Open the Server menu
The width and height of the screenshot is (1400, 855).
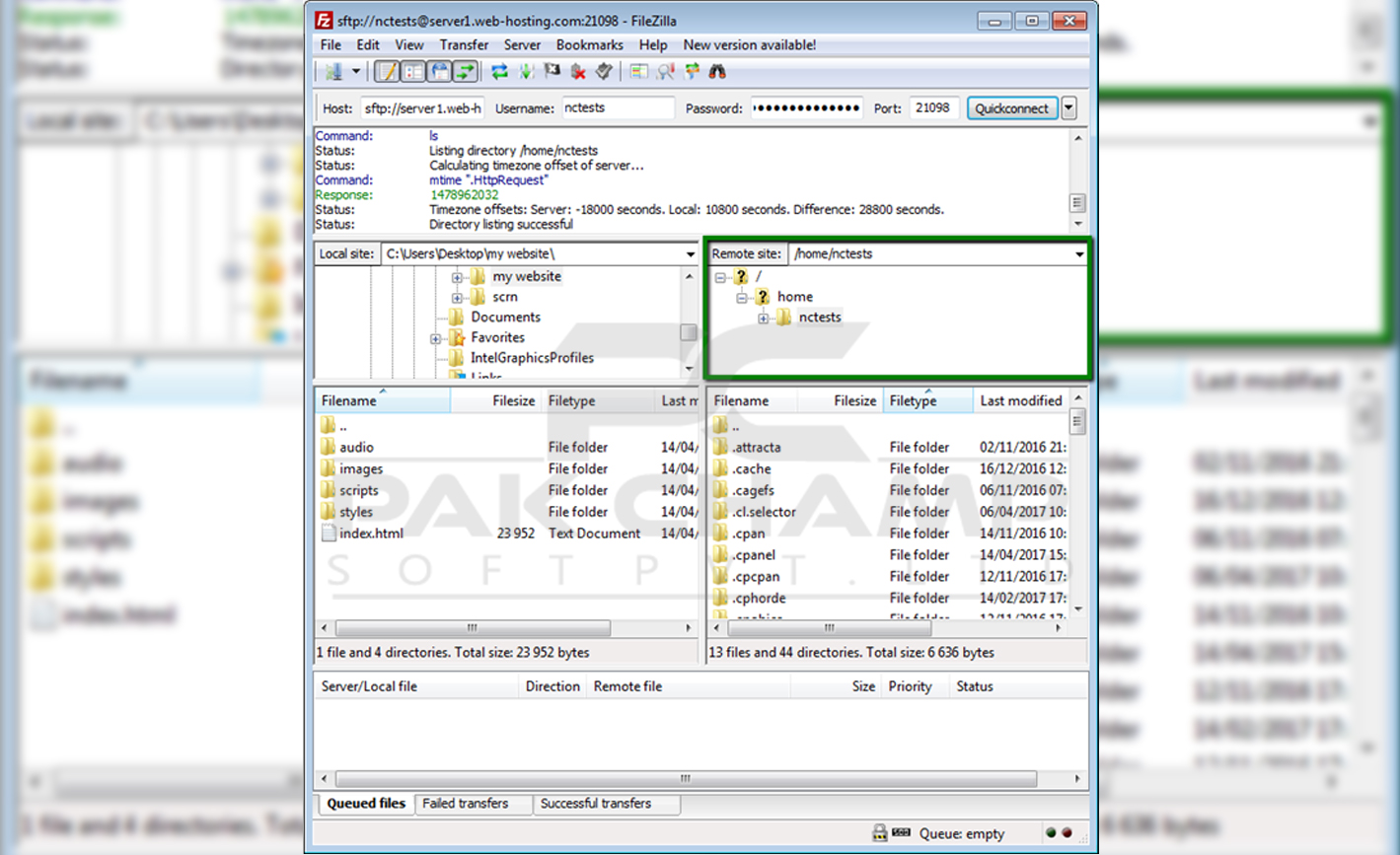pos(522,45)
